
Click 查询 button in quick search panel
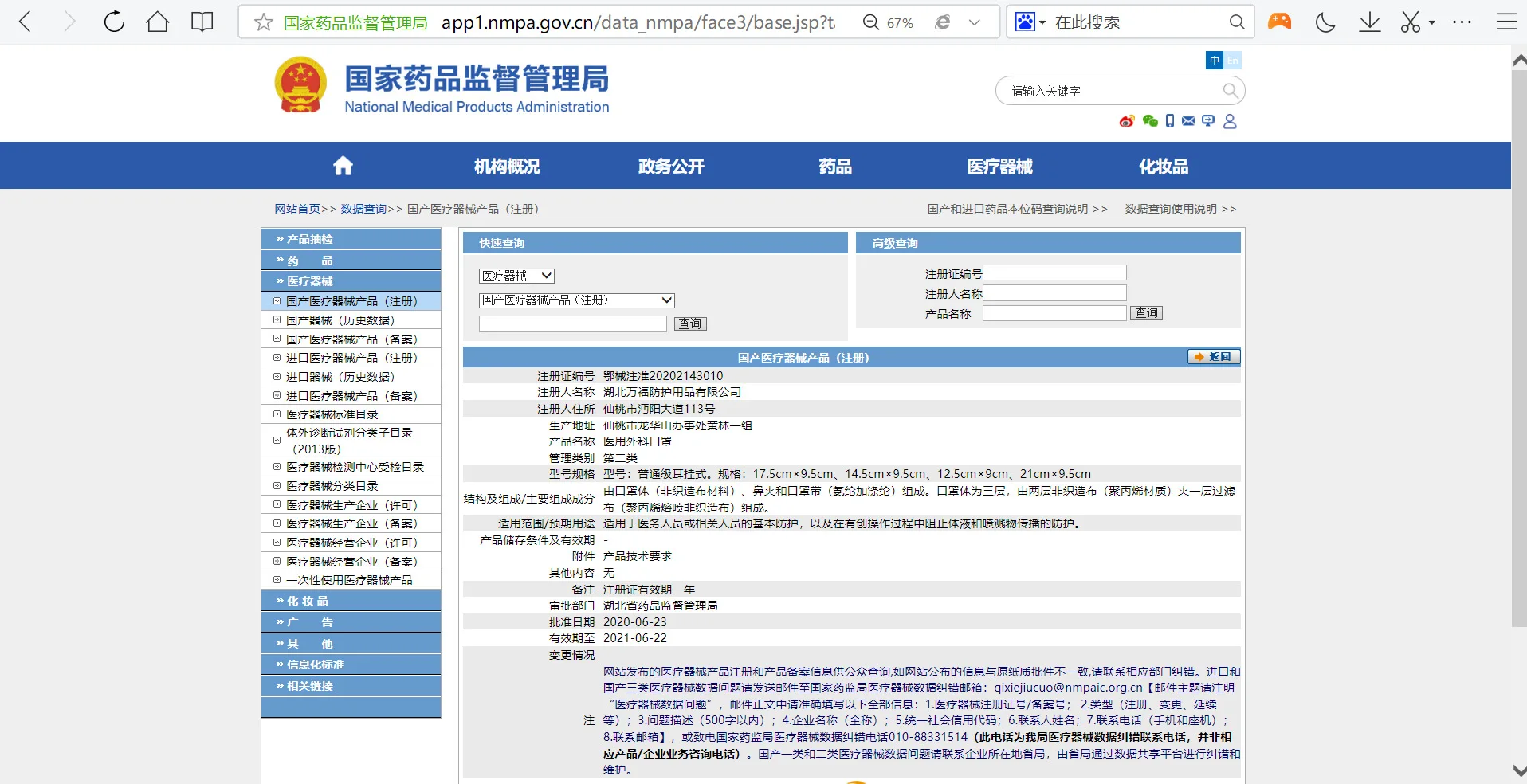pyautogui.click(x=690, y=323)
